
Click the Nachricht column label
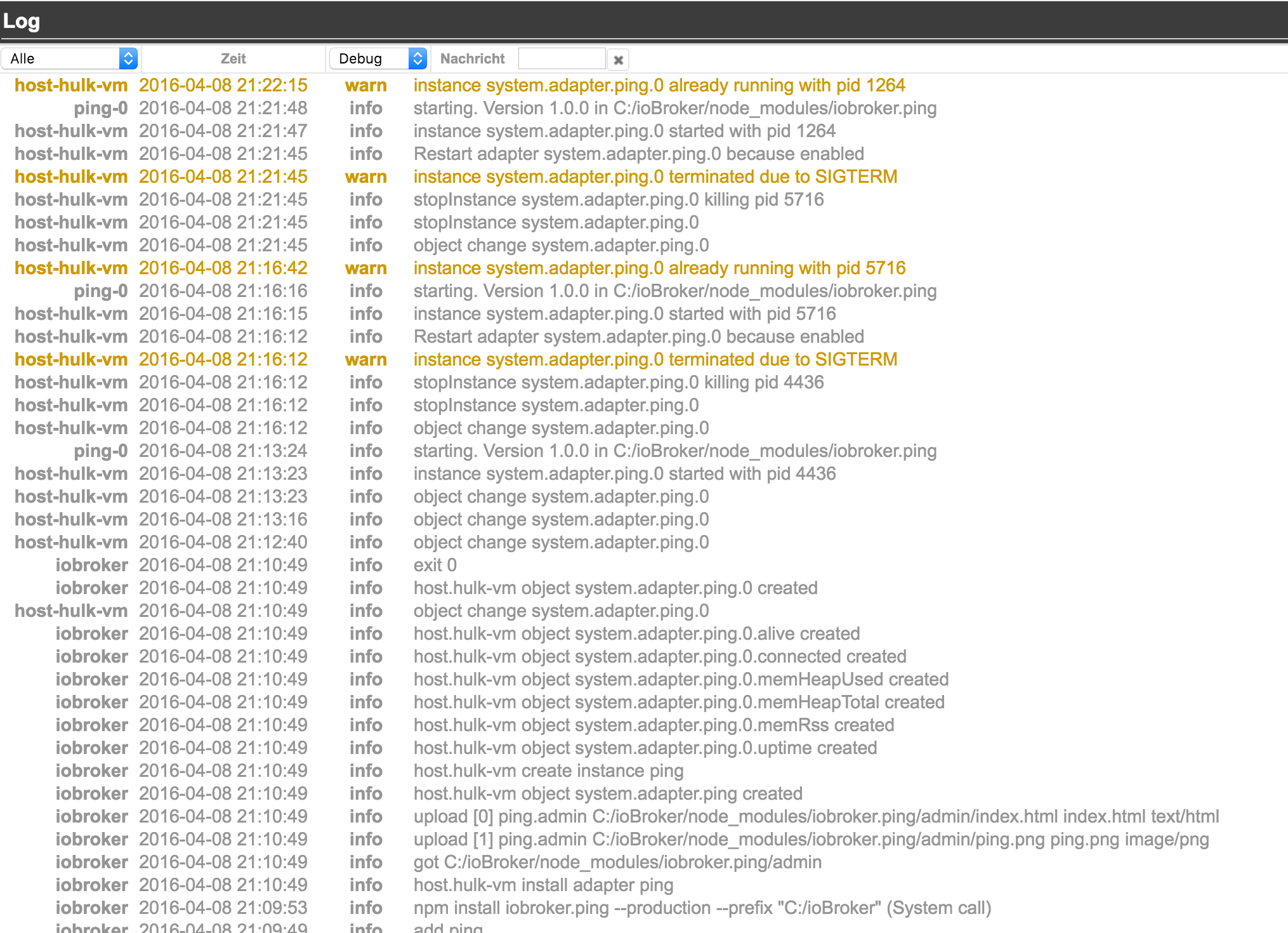tap(472, 58)
